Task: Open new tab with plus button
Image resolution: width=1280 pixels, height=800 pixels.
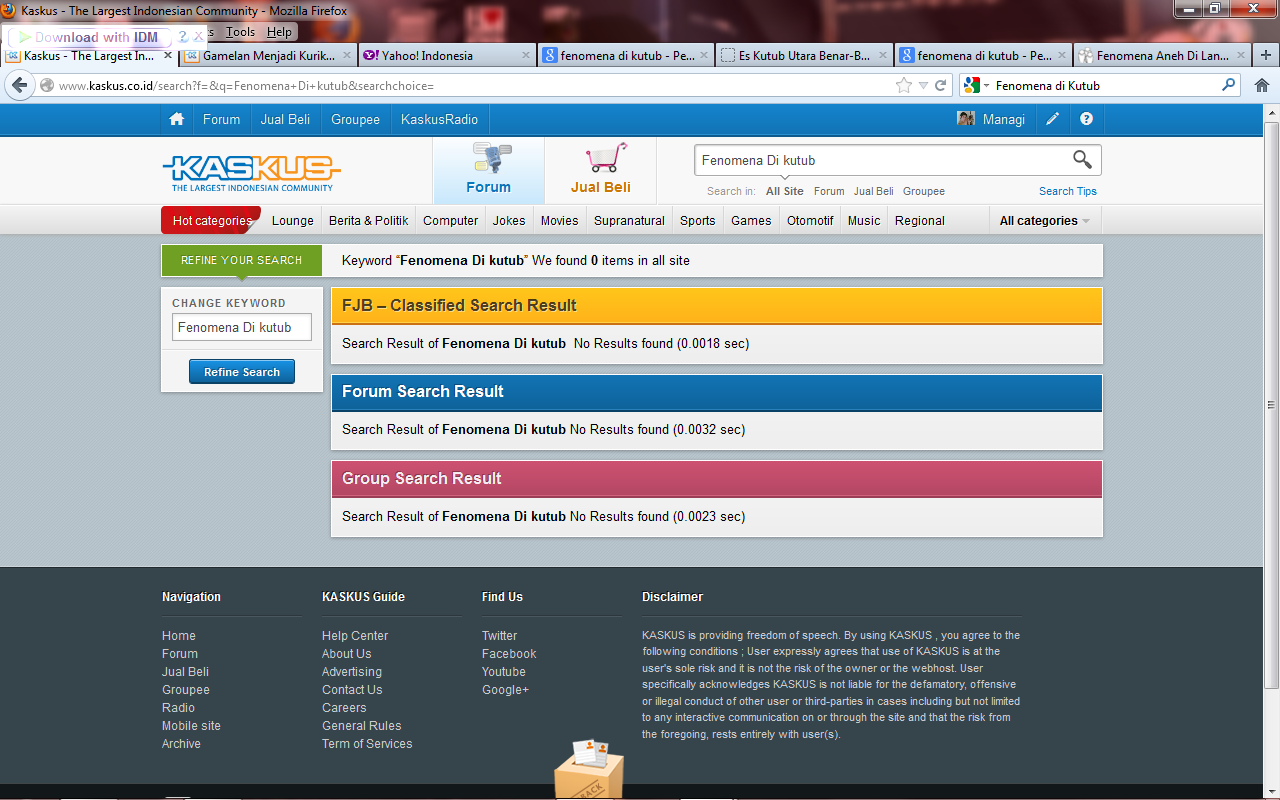Action: pos(1266,56)
